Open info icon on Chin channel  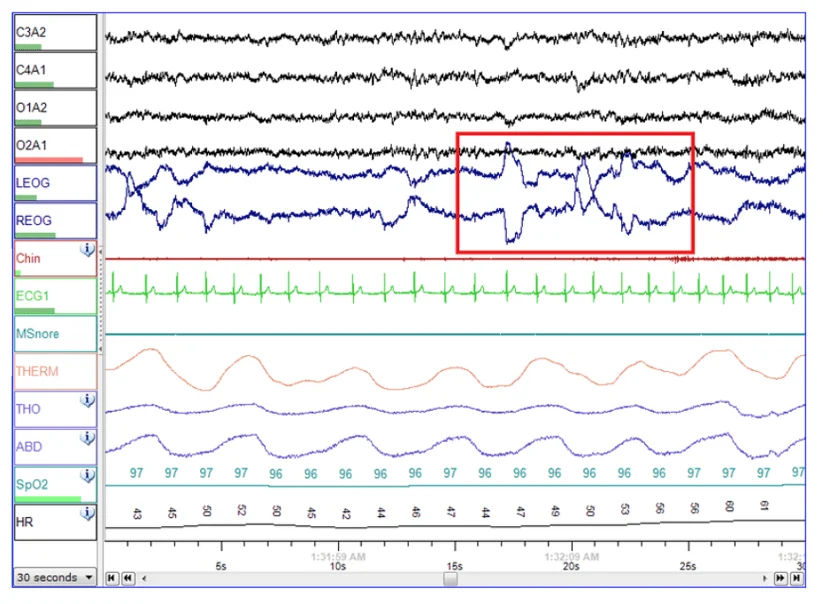pos(88,249)
